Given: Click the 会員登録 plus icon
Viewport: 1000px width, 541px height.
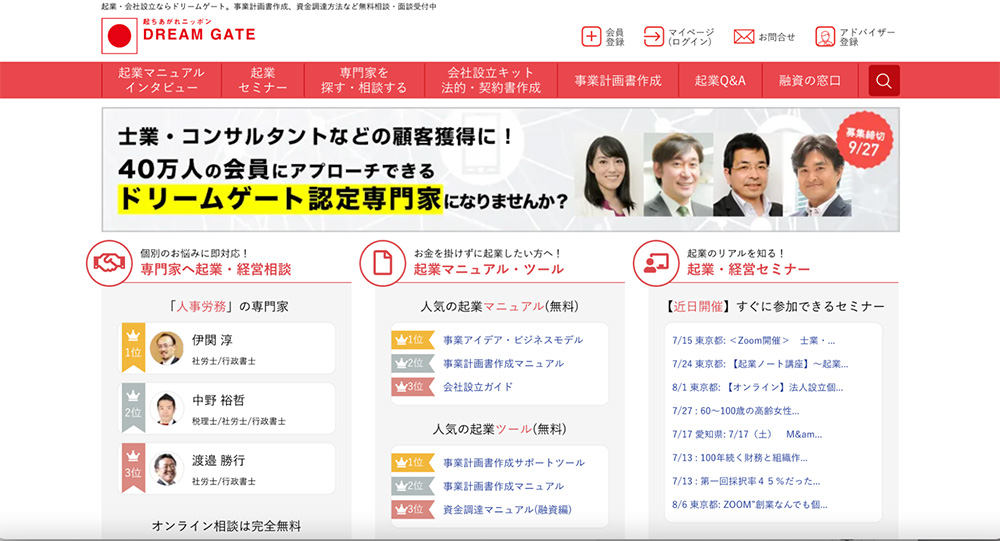Looking at the screenshot, I should pos(591,36).
